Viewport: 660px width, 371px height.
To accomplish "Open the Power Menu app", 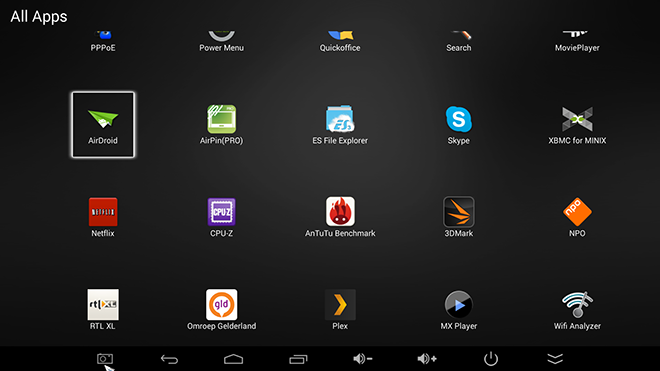I will [x=221, y=42].
